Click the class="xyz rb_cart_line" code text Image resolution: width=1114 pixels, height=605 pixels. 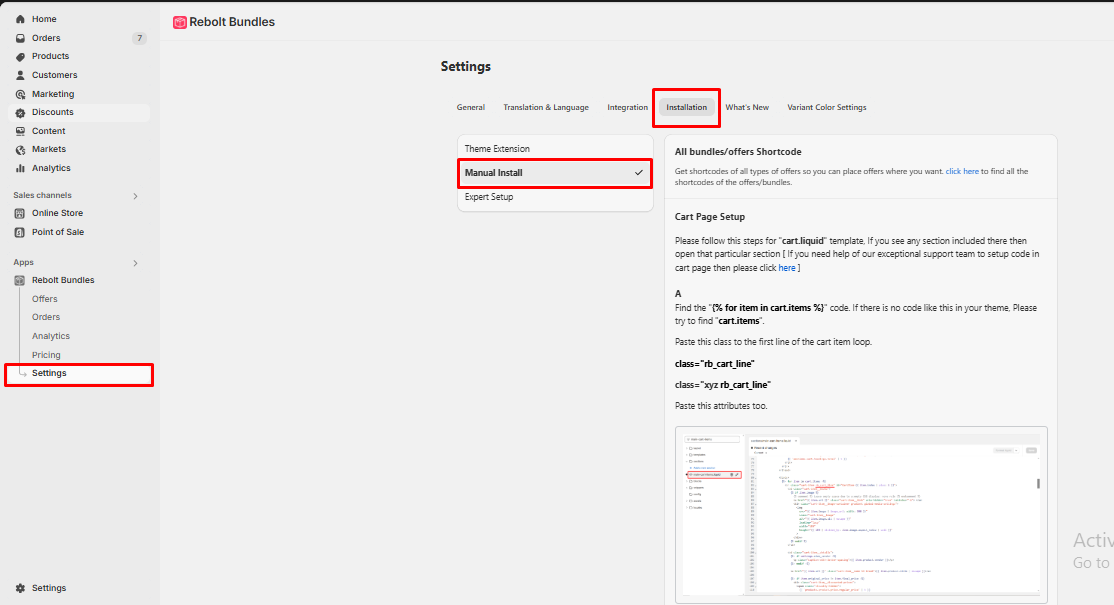coord(723,385)
